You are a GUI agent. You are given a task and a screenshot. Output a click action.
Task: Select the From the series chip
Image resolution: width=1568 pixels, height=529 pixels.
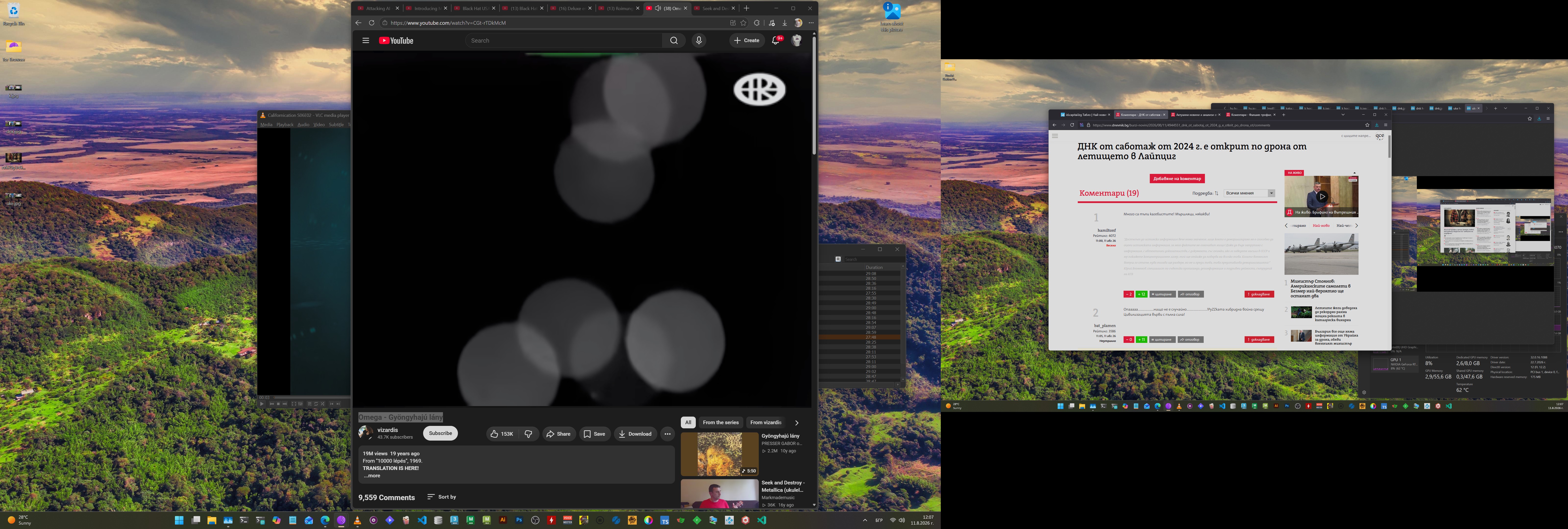pos(721,422)
